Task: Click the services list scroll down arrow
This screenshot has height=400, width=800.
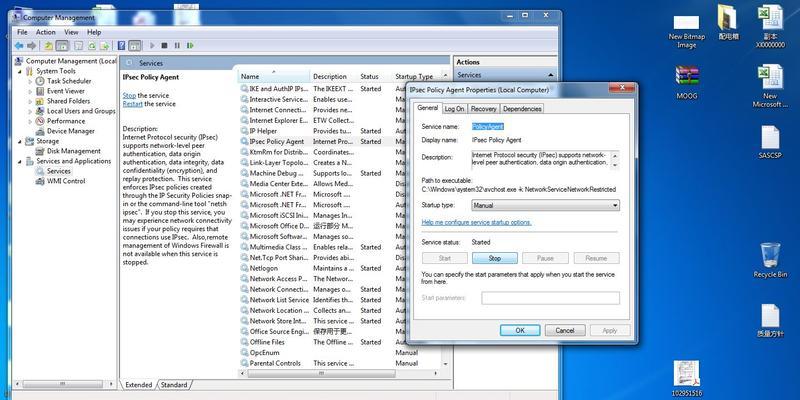Action: coord(445,364)
